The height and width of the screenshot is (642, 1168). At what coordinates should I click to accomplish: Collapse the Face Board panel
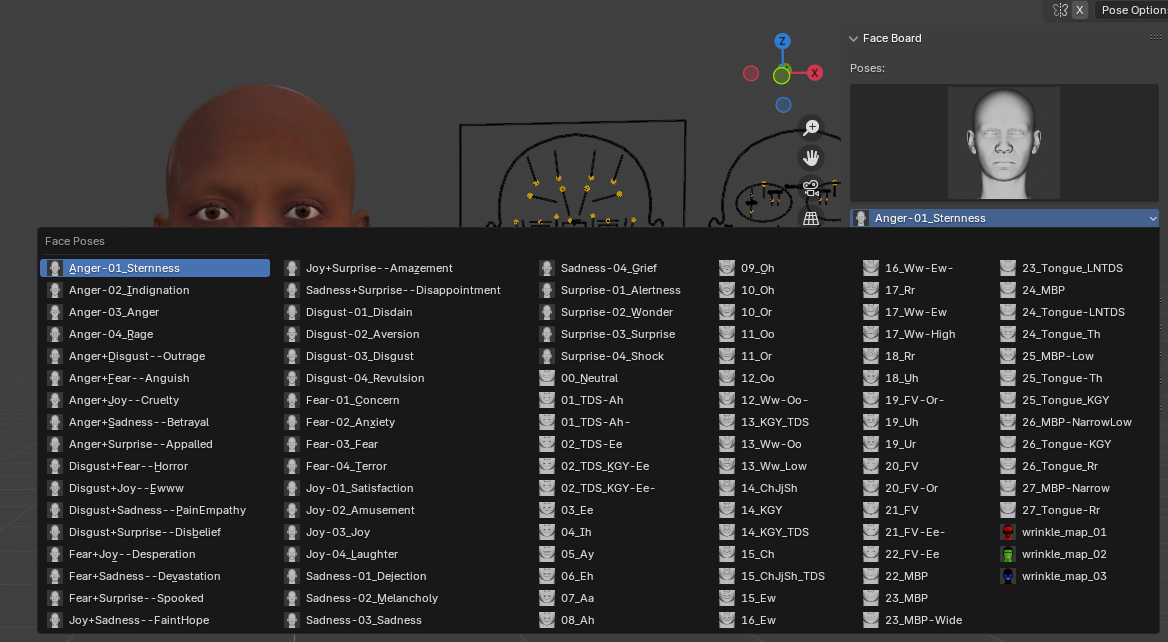pos(853,39)
